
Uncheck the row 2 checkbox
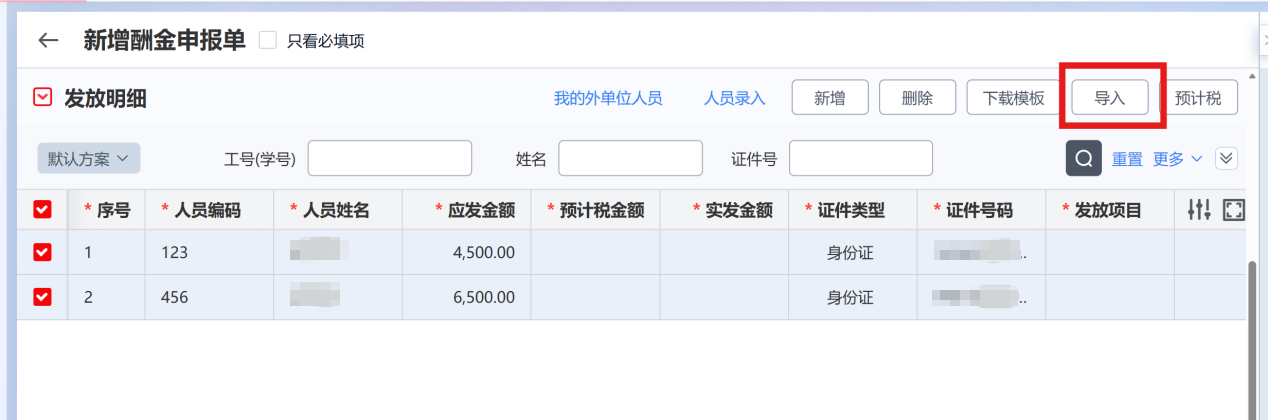pos(42,297)
